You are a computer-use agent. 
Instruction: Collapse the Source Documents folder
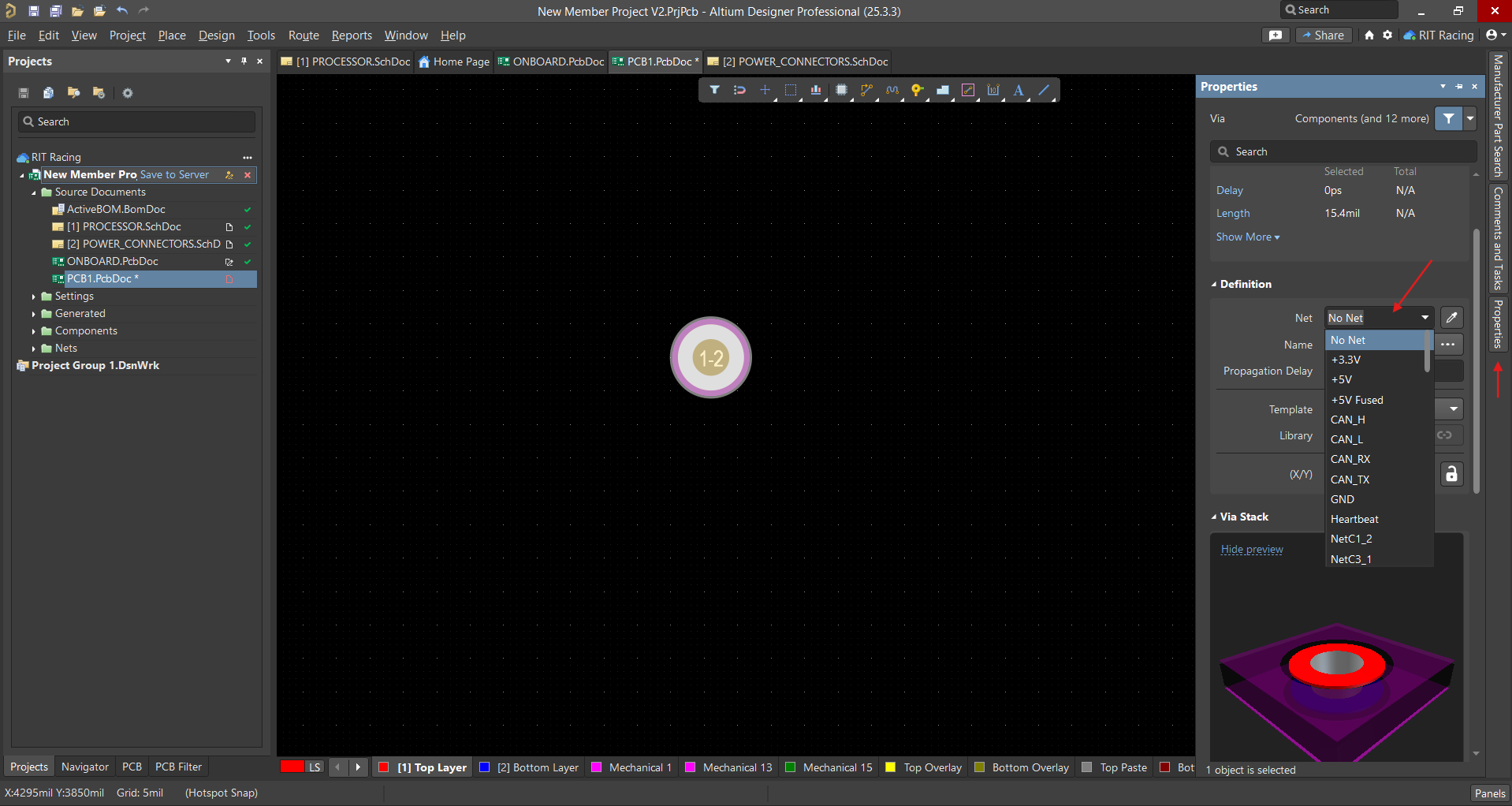click(34, 192)
